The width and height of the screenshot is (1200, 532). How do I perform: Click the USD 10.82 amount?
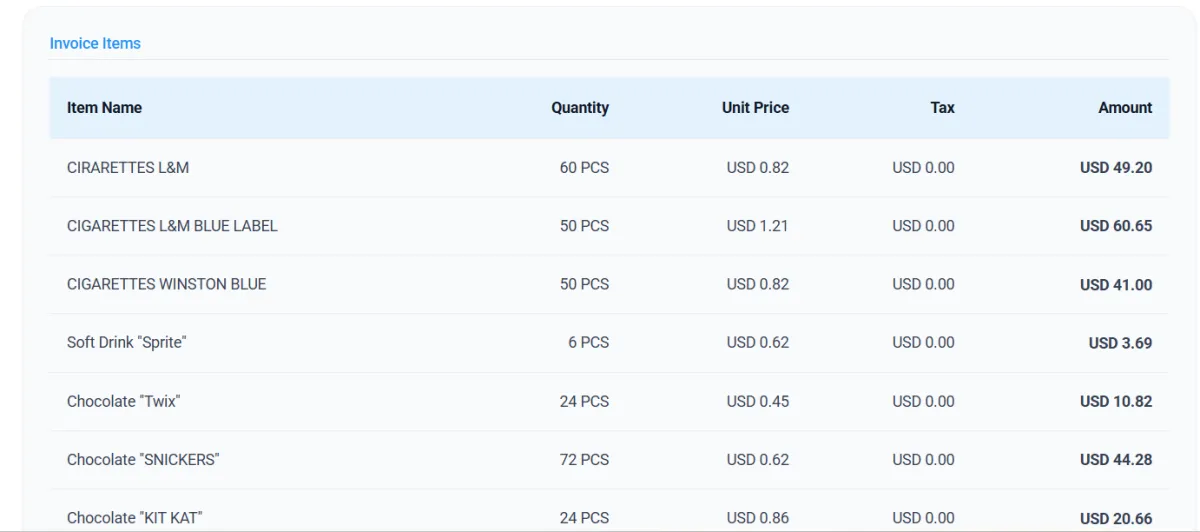coord(1116,401)
